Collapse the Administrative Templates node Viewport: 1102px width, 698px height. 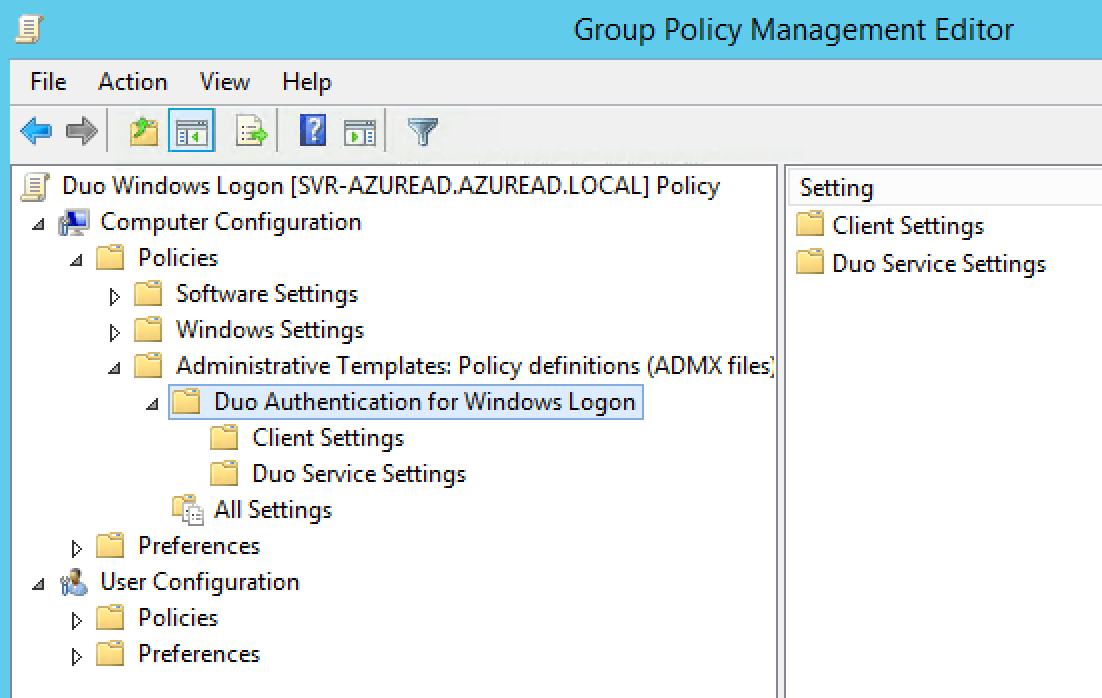click(111, 366)
